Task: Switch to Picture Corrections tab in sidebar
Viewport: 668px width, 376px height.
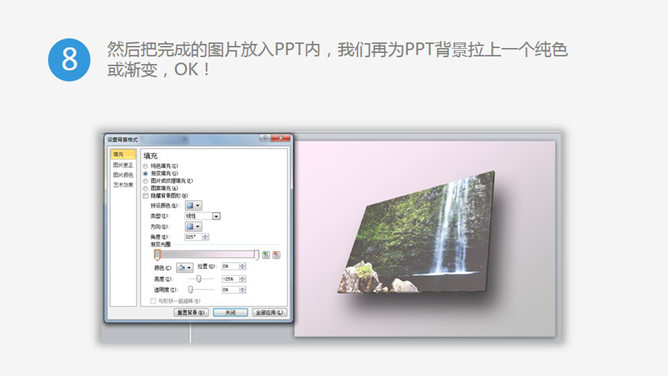Action: 123,165
